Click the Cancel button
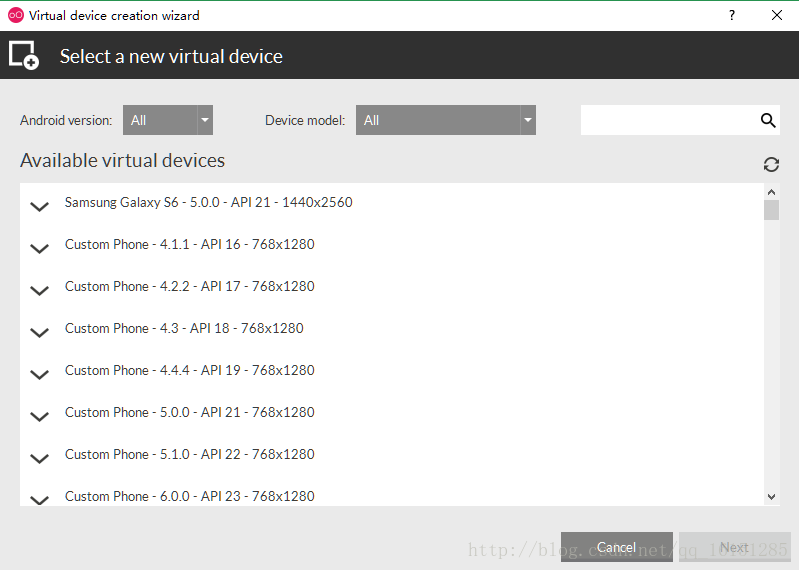The image size is (799, 570). 617,547
